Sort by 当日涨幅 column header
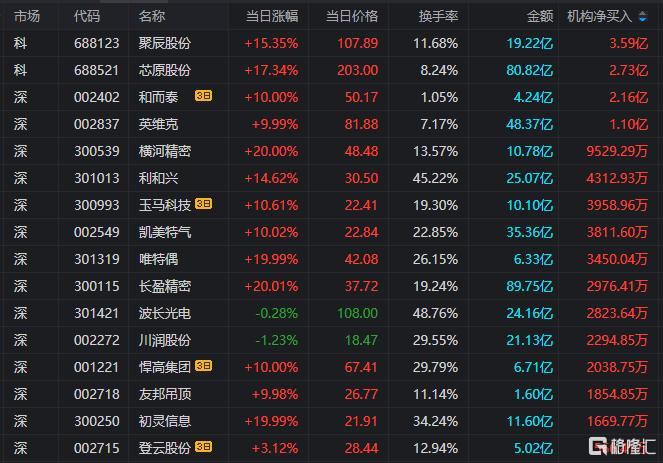The image size is (663, 463). (272, 17)
